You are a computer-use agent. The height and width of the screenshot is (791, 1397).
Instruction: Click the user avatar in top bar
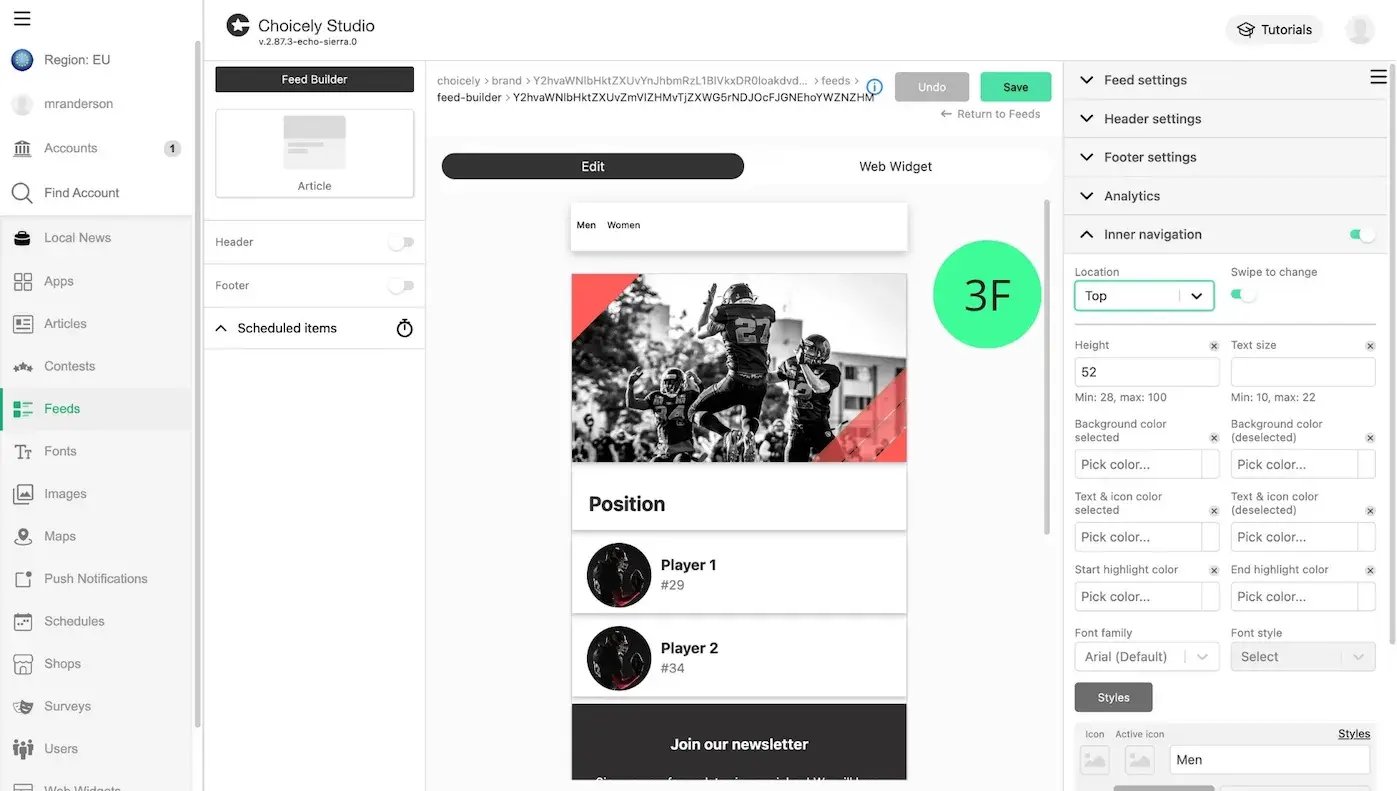1359,30
